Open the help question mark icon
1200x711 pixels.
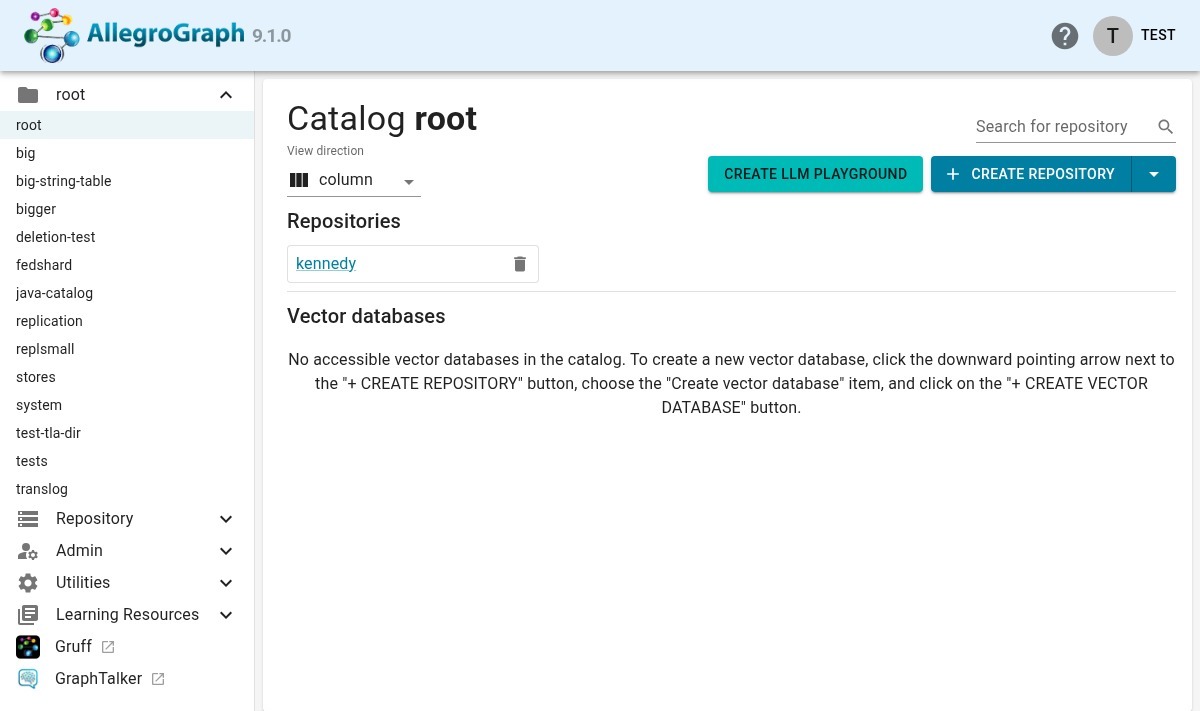pos(1065,36)
